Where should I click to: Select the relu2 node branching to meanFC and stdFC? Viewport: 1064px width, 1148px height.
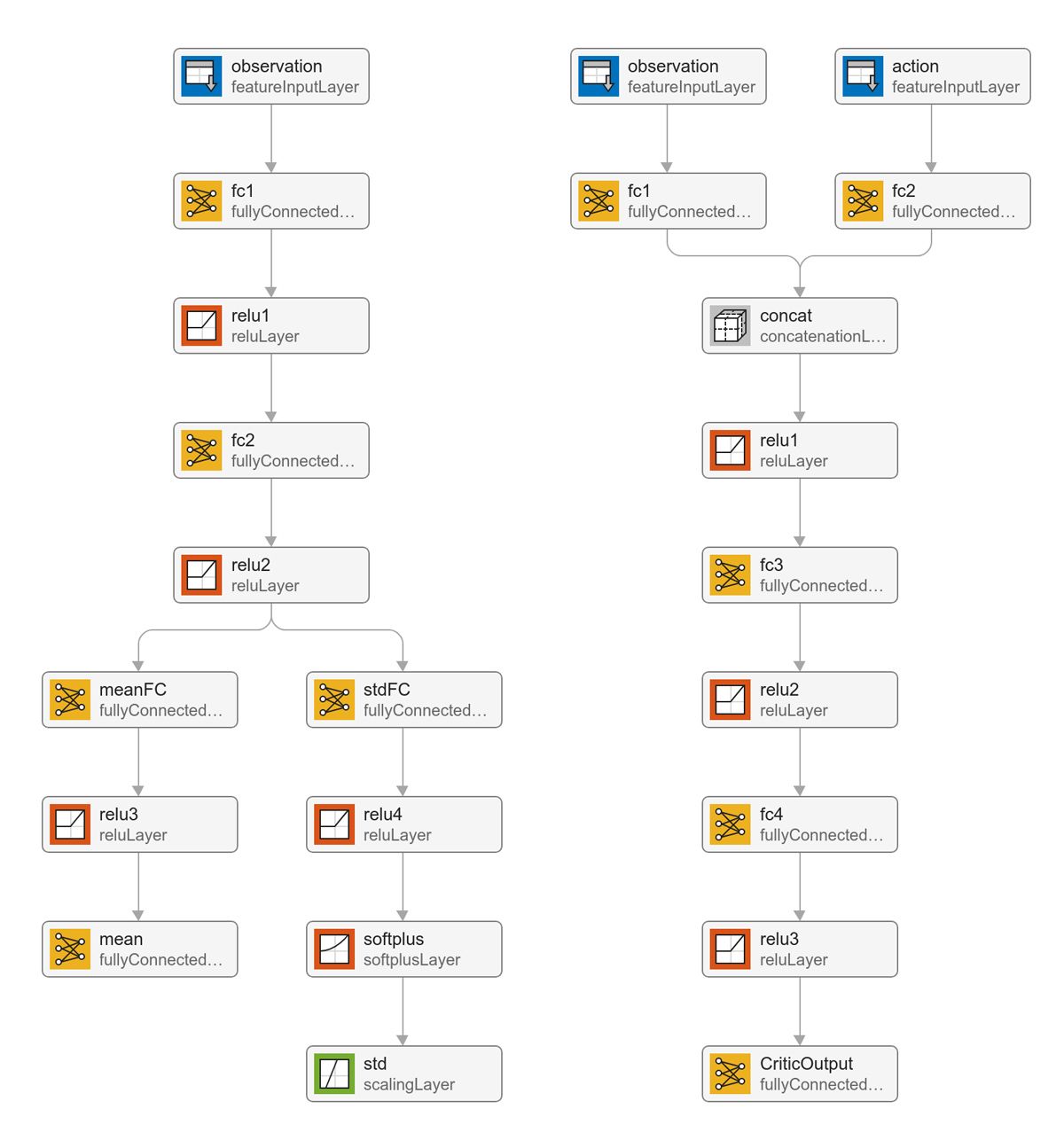click(270, 574)
